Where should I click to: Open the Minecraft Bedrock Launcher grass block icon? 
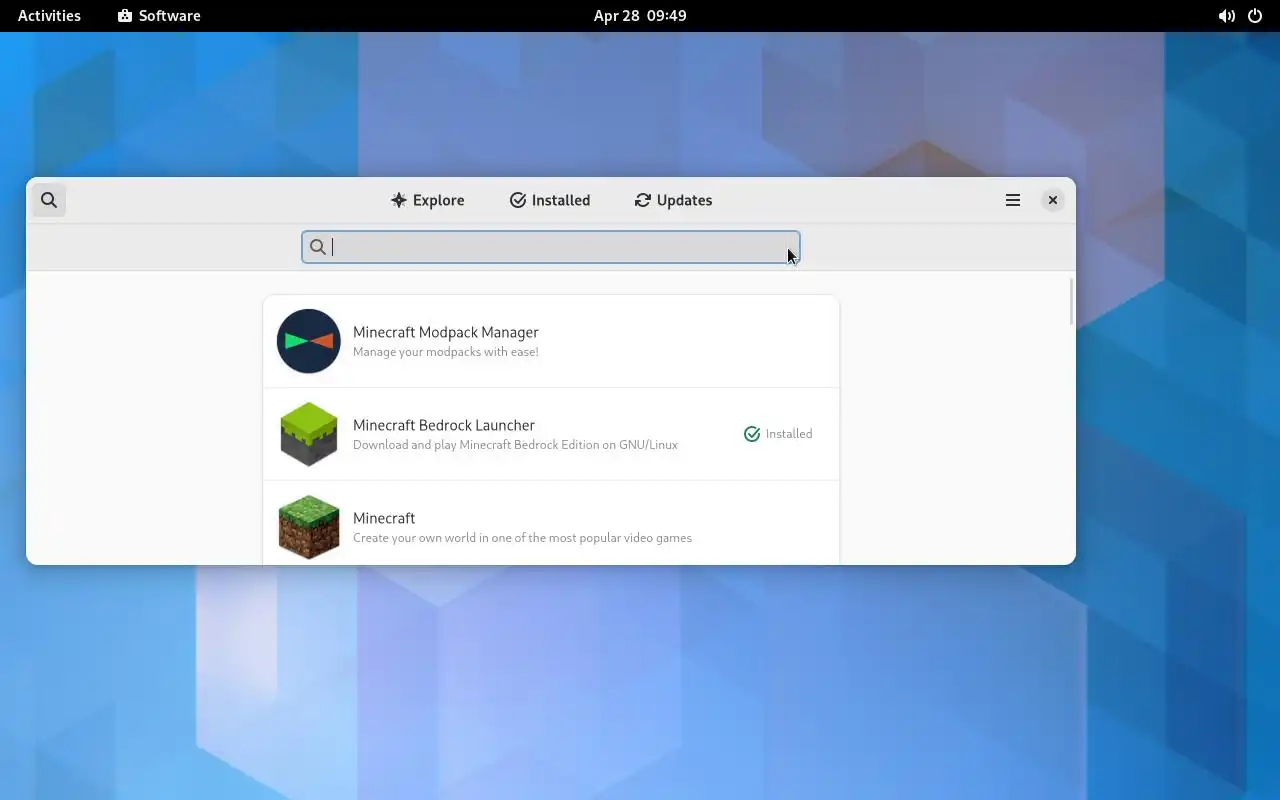pyautogui.click(x=309, y=434)
